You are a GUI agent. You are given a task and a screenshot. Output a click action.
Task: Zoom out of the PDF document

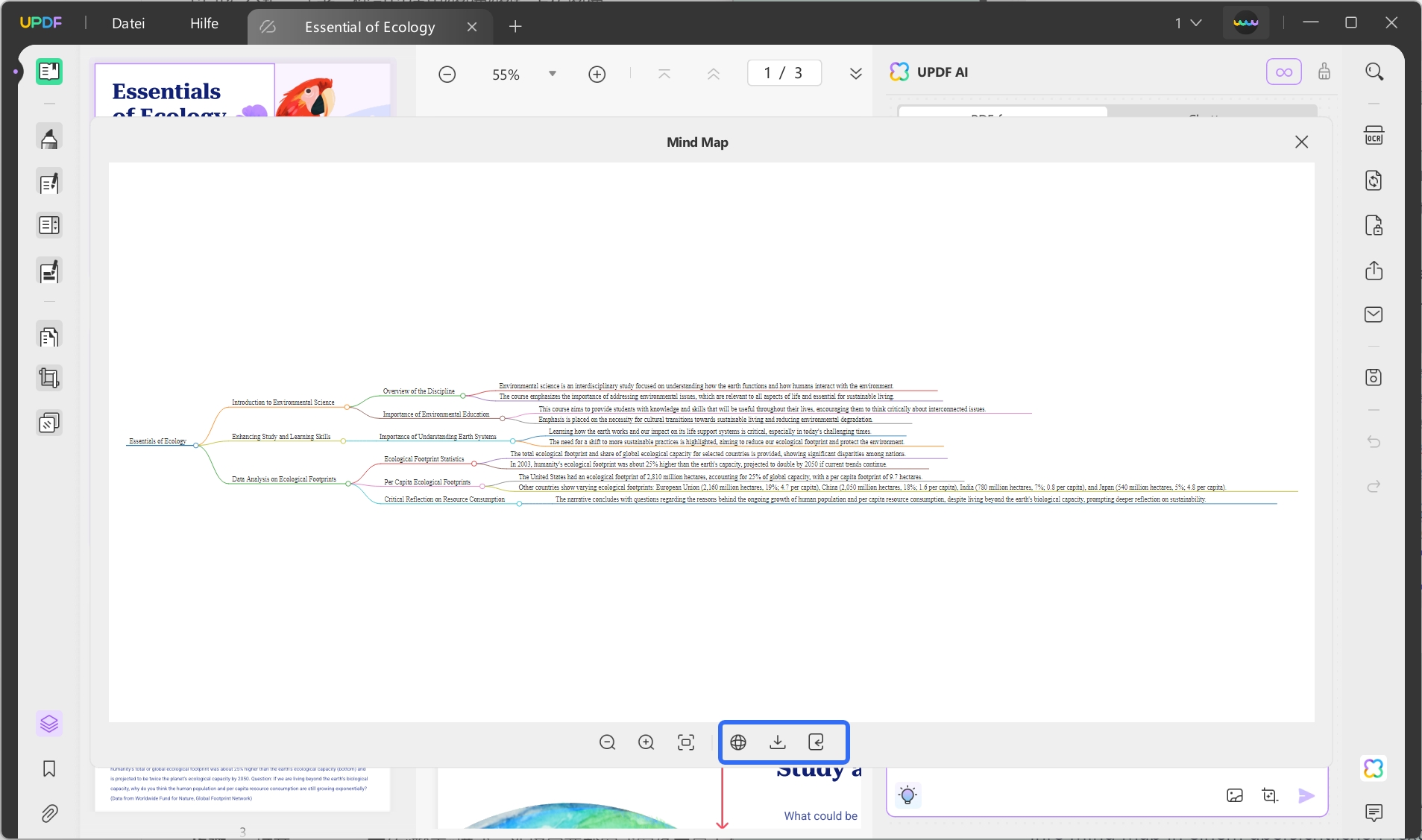pos(447,74)
